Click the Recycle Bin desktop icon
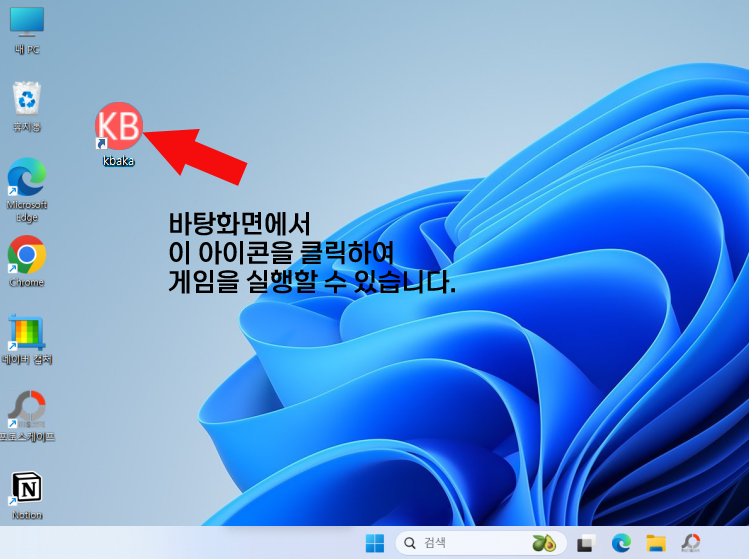Screen dimensions: 749x559 (27, 100)
